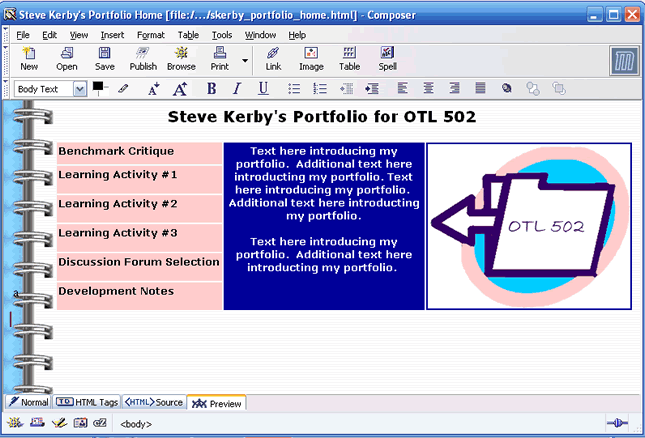Click the Table insert icon
This screenshot has height=438, width=645.
[x=349, y=58]
